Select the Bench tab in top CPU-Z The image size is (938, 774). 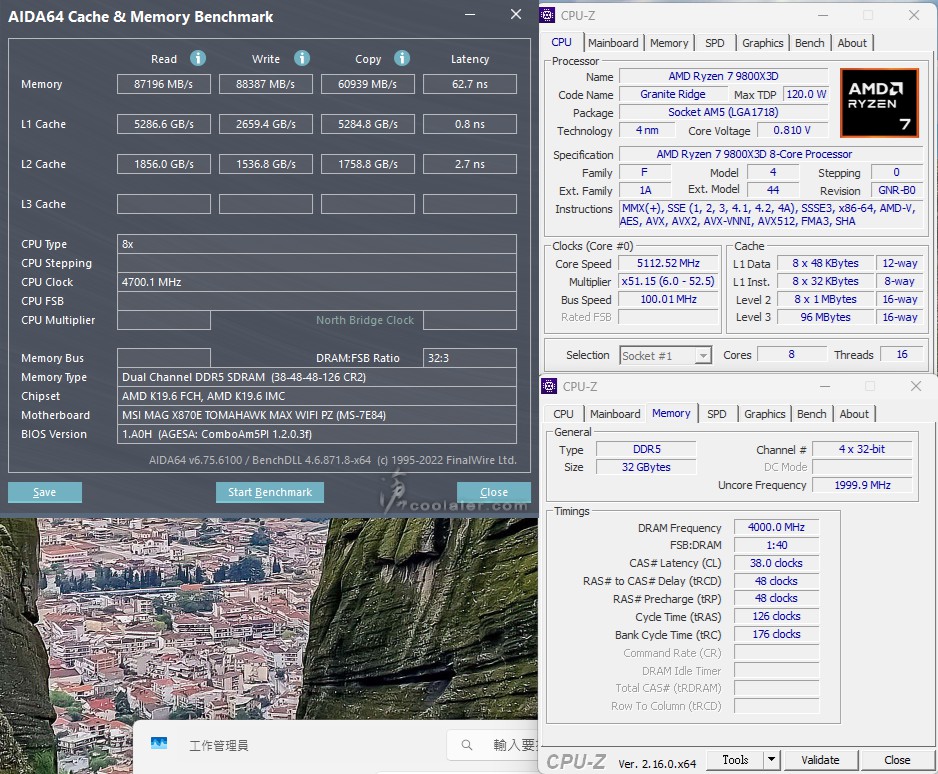pyautogui.click(x=810, y=43)
